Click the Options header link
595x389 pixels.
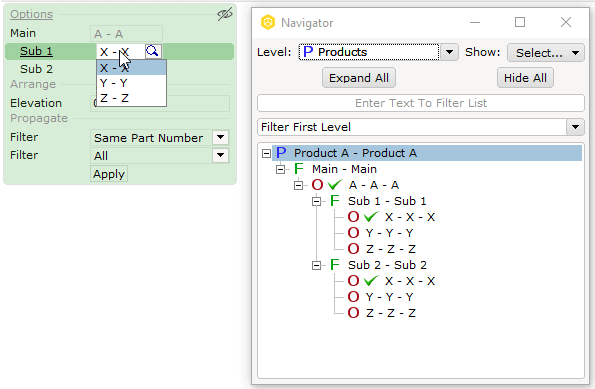31,14
